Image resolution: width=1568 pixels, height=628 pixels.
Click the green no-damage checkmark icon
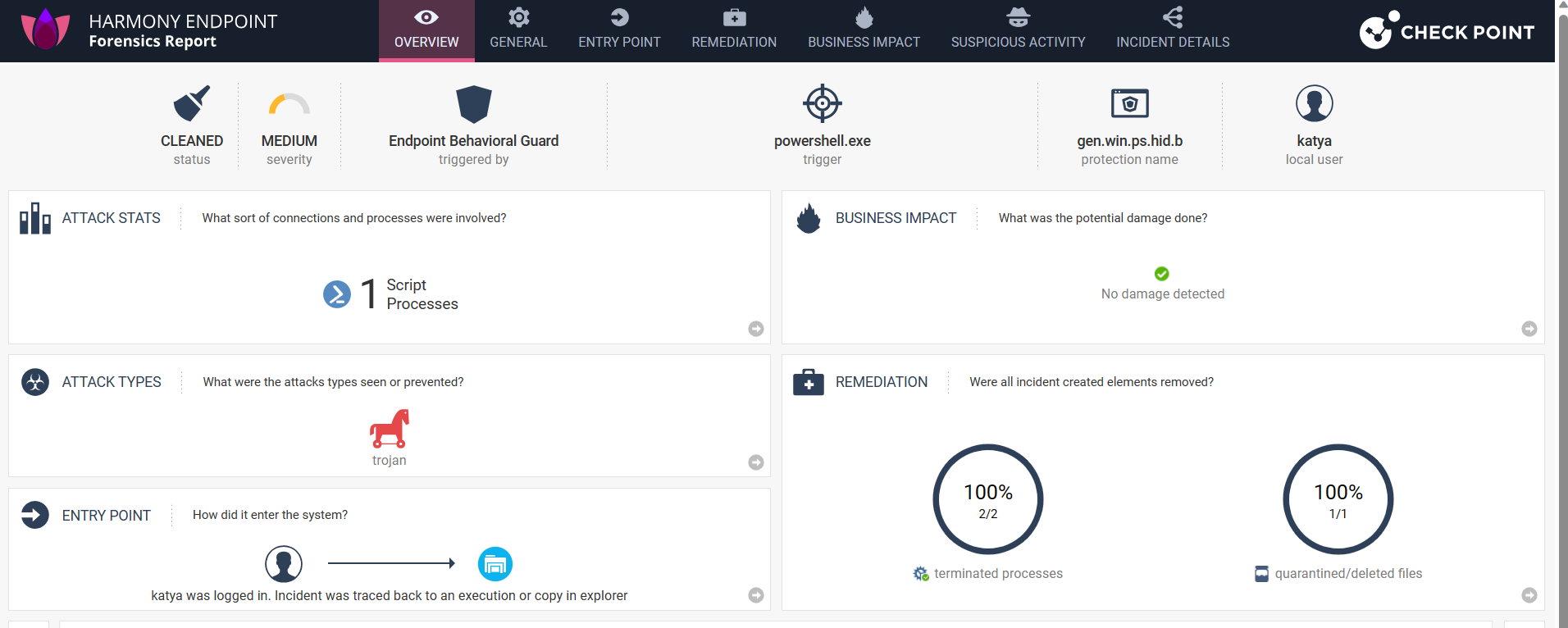coord(1162,274)
